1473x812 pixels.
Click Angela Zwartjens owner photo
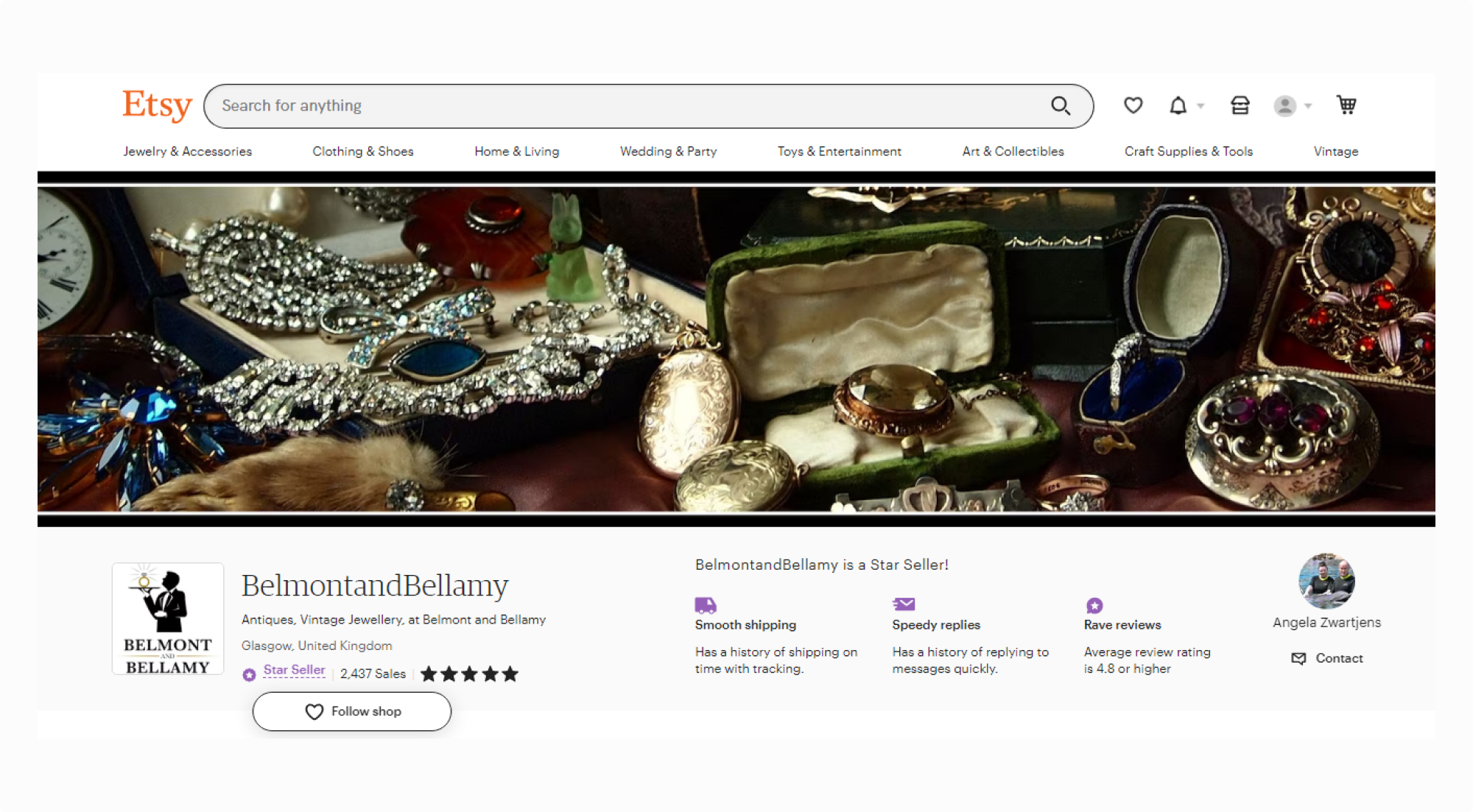1326,581
